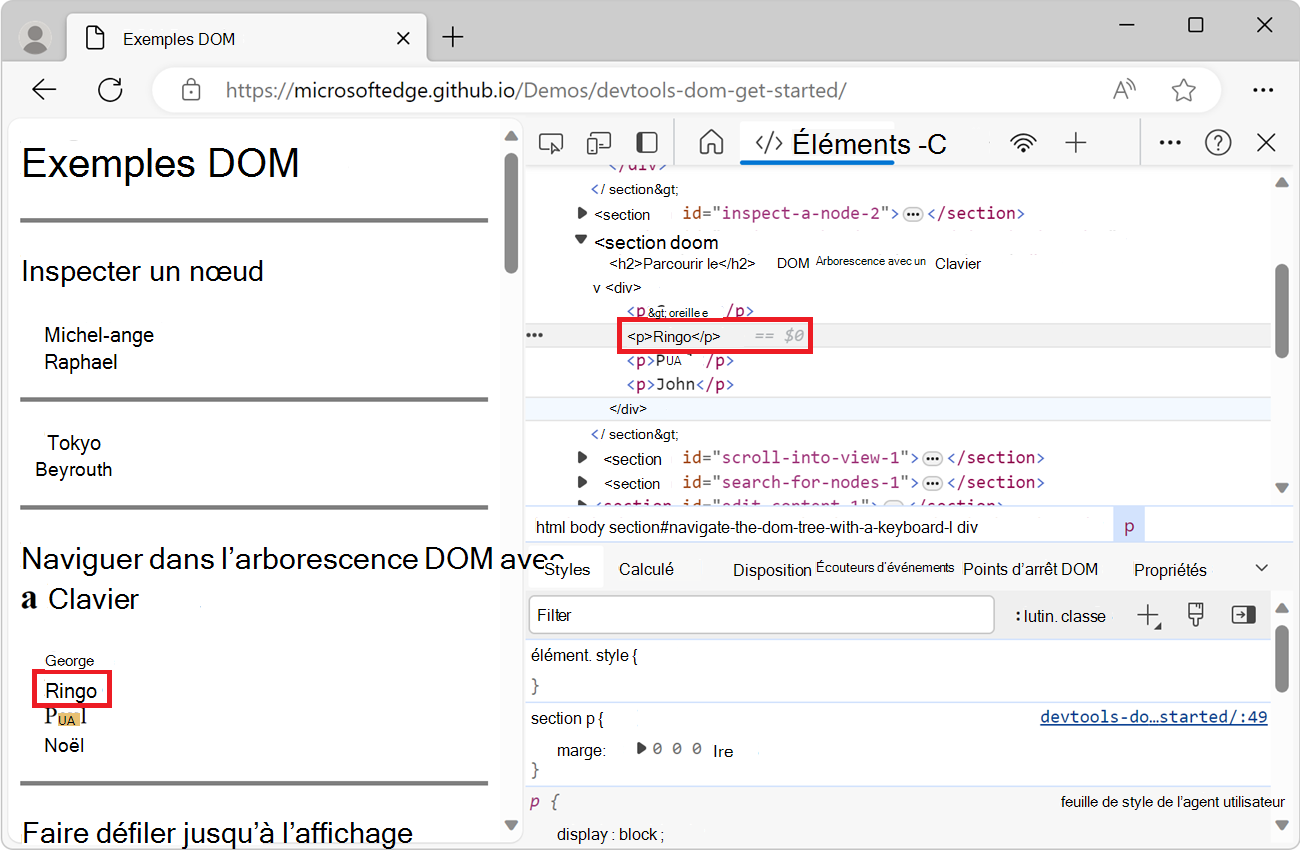The image size is (1300, 850).
Task: Go back to the previous page
Action: pos(44,90)
